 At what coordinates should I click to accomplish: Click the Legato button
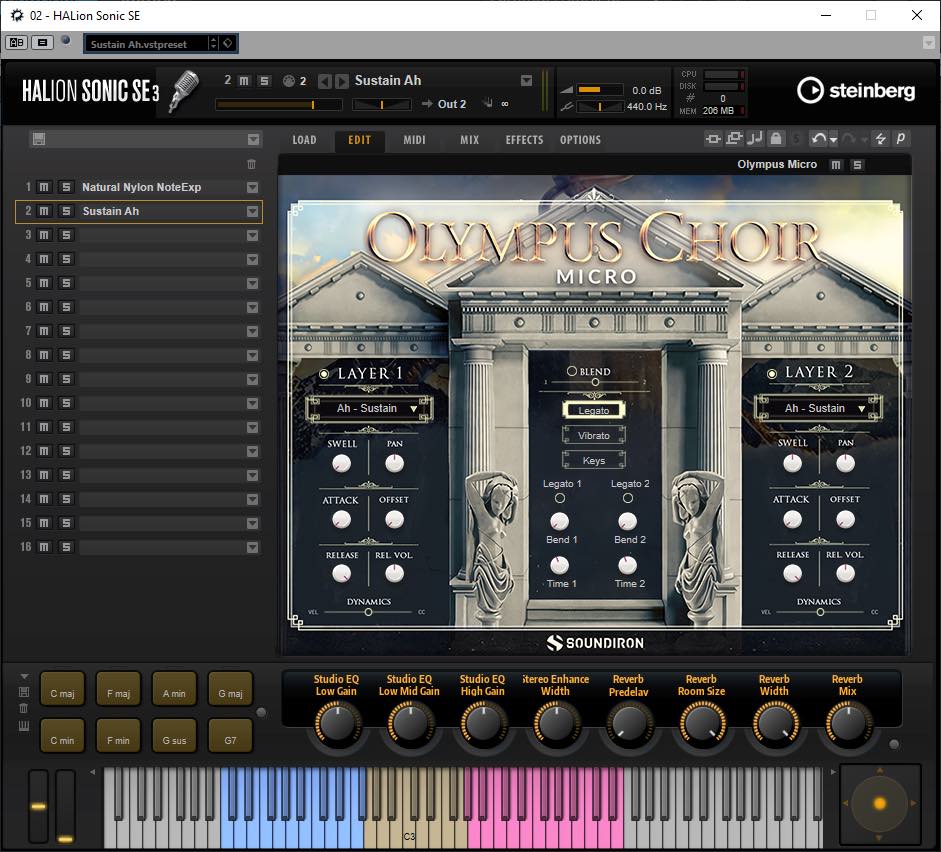594,410
